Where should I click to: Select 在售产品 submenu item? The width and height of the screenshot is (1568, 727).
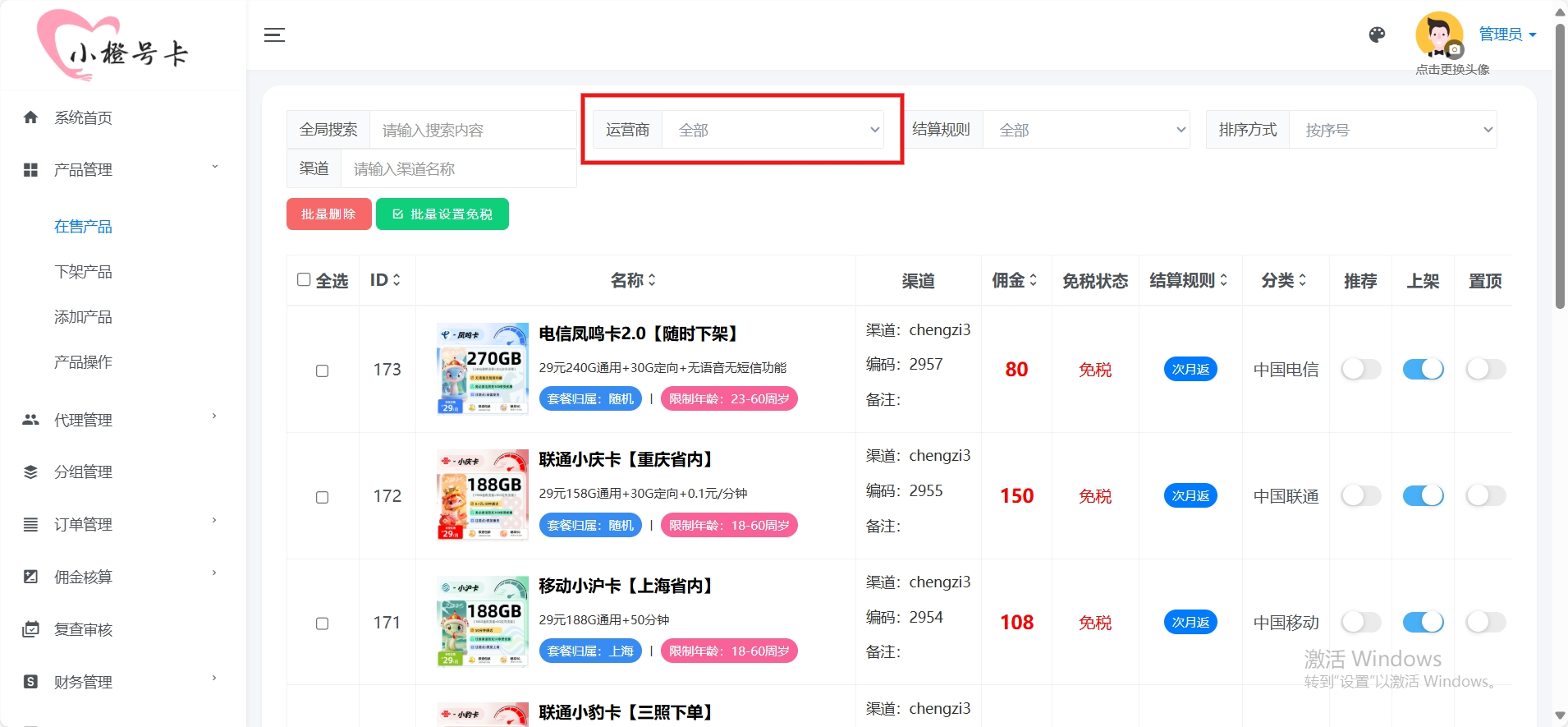point(83,227)
